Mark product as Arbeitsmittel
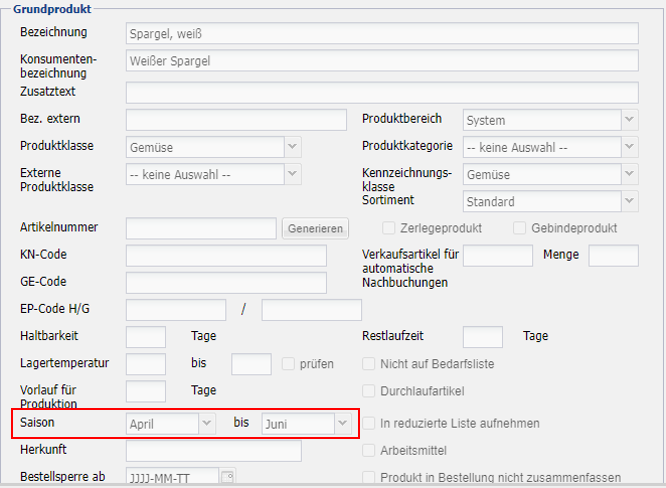Viewport: 666px width, 488px height. coord(369,451)
